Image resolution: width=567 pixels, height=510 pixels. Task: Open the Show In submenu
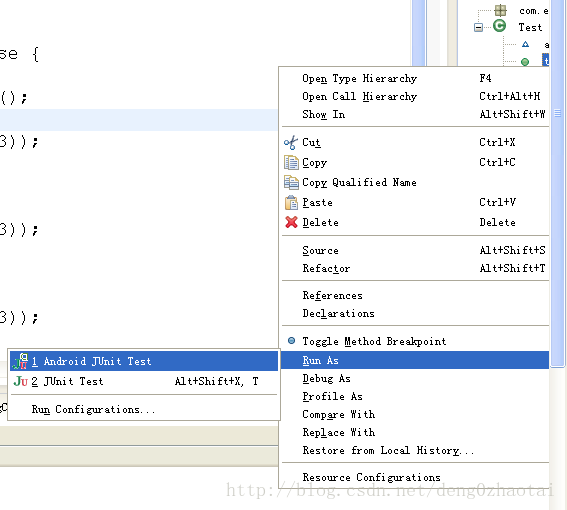(415, 115)
